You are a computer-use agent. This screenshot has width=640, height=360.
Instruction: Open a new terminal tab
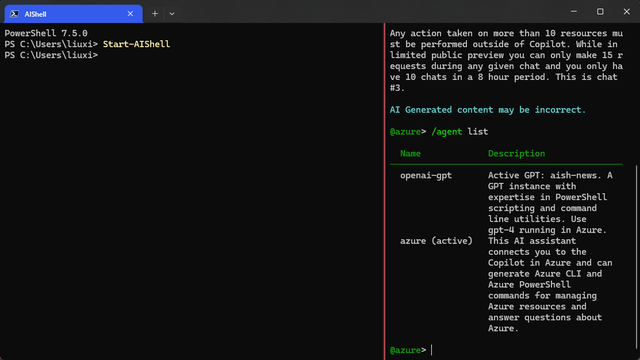pos(155,14)
